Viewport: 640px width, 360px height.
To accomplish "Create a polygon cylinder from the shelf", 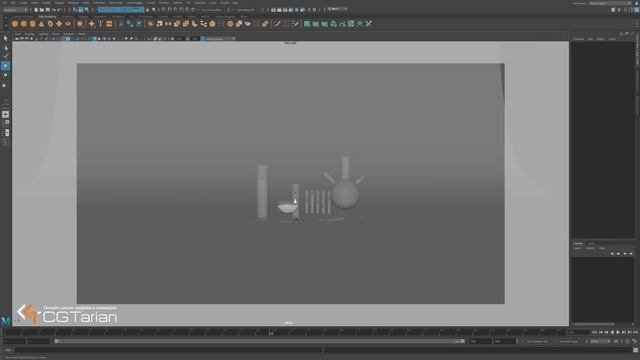I will coord(33,24).
